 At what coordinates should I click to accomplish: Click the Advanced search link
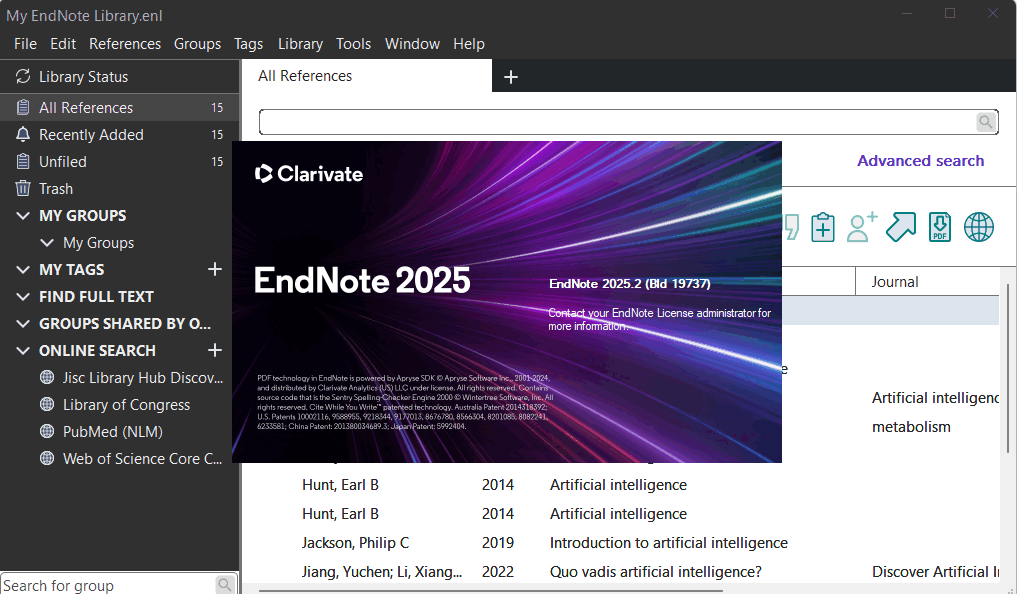[x=920, y=161]
